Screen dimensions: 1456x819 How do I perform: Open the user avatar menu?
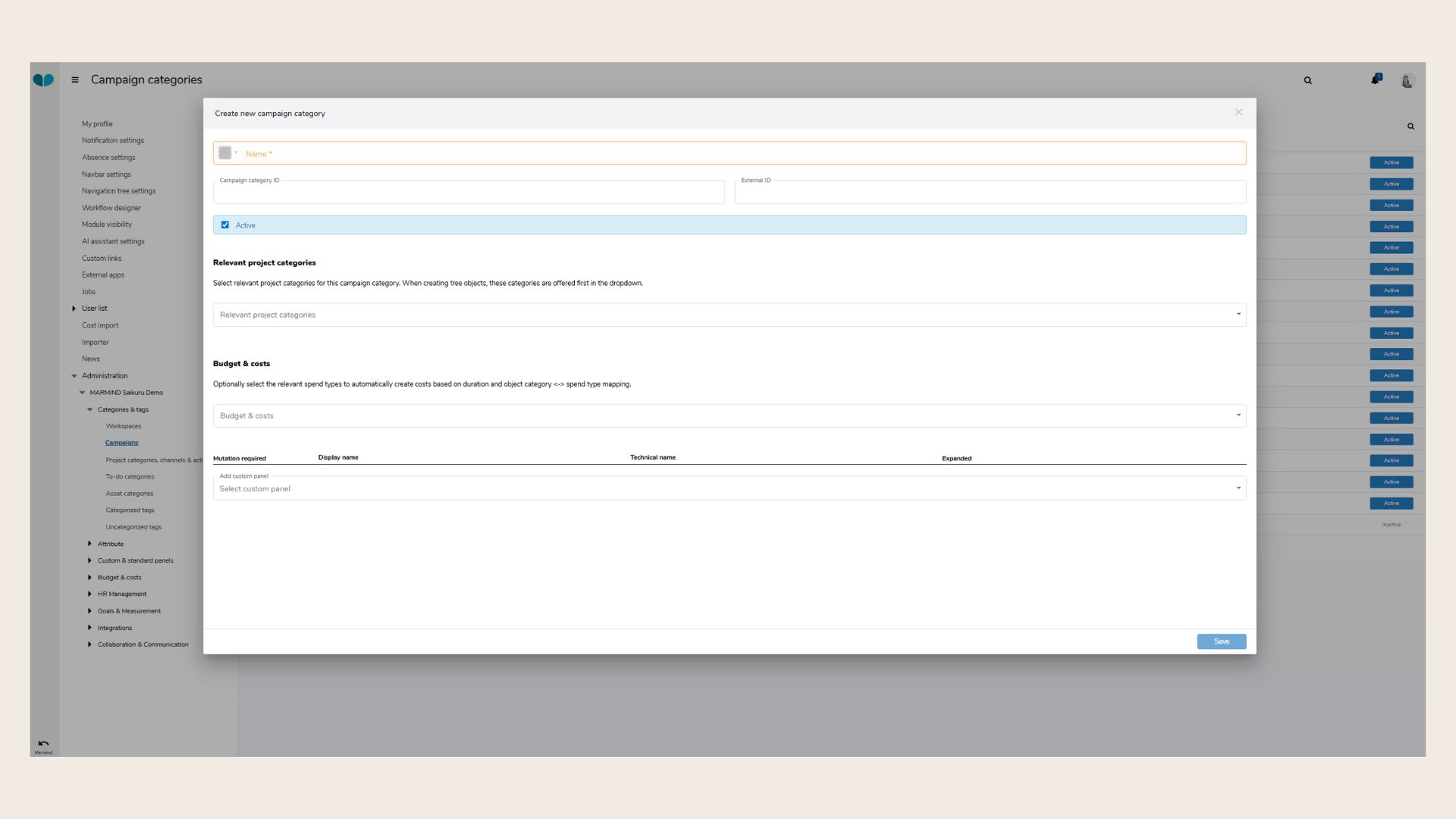pyautogui.click(x=1407, y=80)
